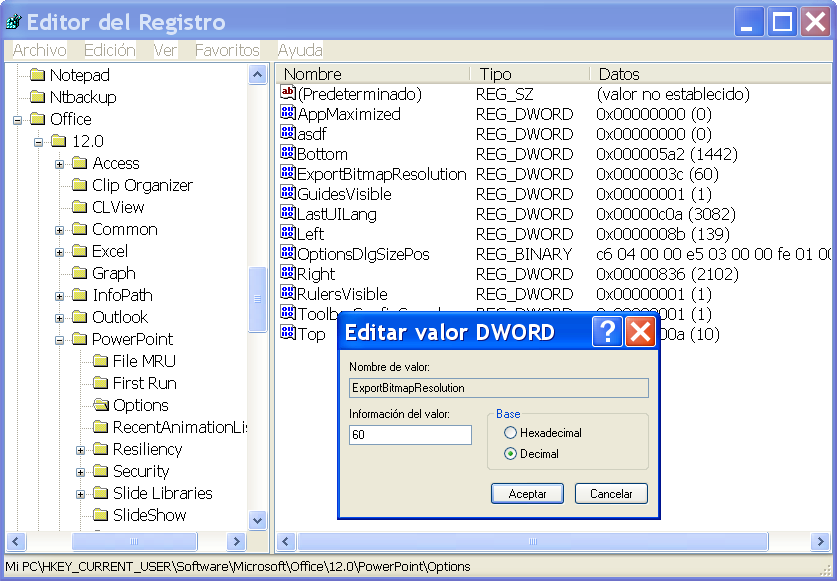
Task: Click the (Predeterminado) string value icon
Action: tap(288, 92)
